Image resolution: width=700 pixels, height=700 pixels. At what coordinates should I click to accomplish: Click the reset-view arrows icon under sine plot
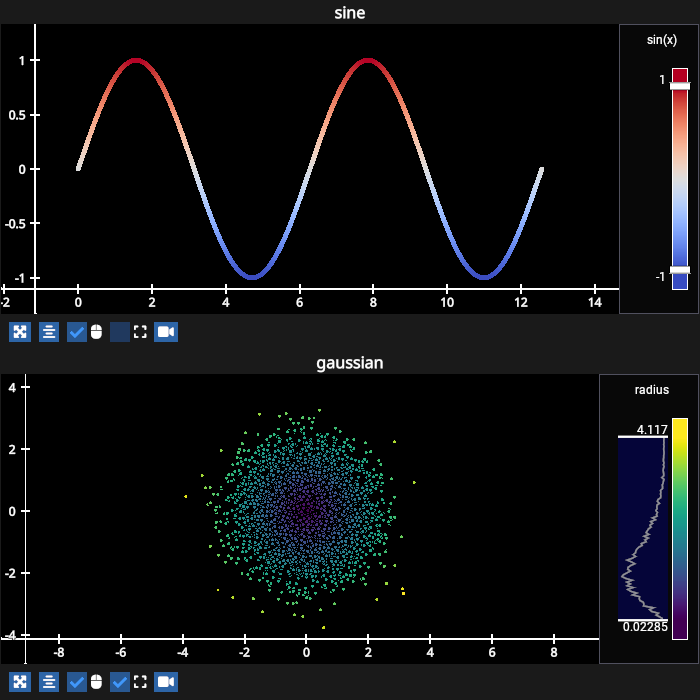click(x=20, y=332)
